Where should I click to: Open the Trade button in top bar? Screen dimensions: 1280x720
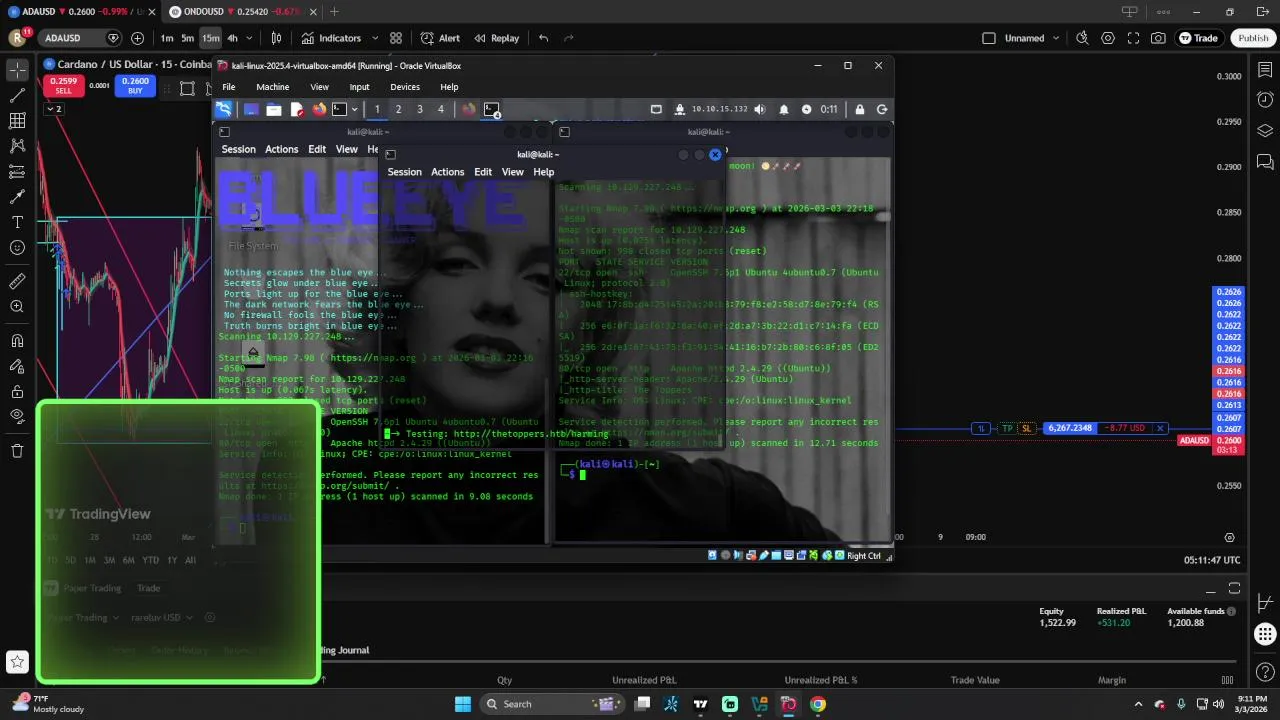[1198, 38]
